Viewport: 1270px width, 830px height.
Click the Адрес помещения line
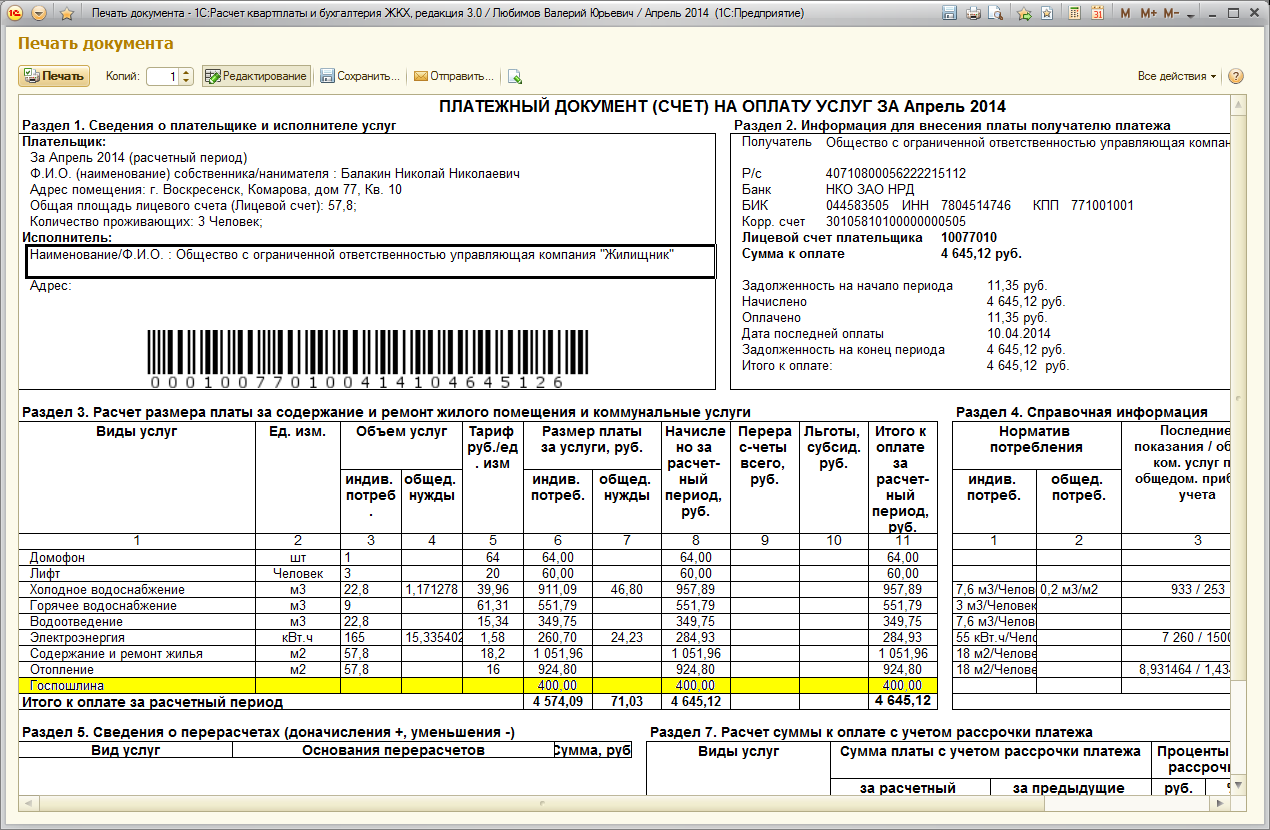(217, 190)
